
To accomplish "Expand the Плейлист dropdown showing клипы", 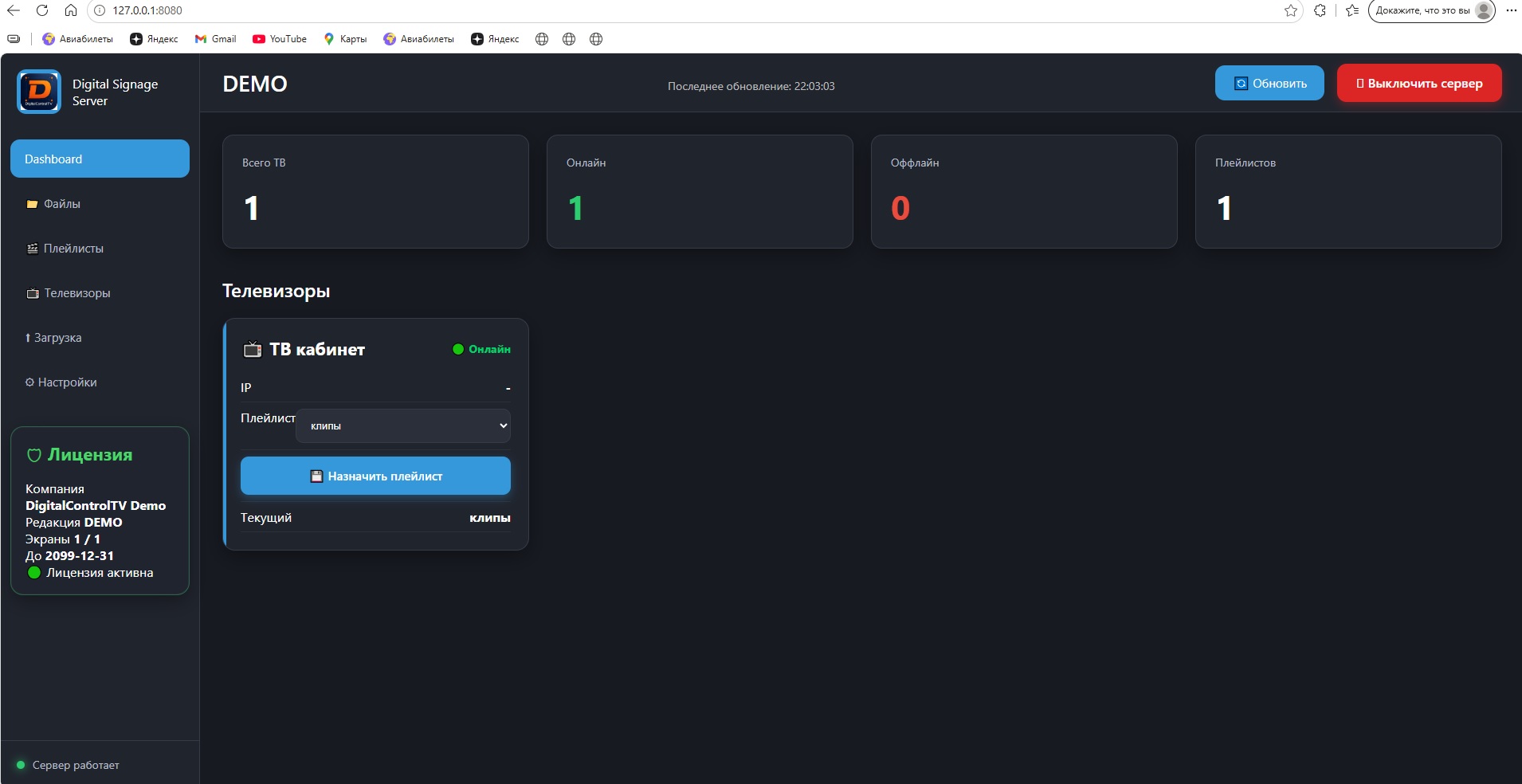I will tap(403, 425).
